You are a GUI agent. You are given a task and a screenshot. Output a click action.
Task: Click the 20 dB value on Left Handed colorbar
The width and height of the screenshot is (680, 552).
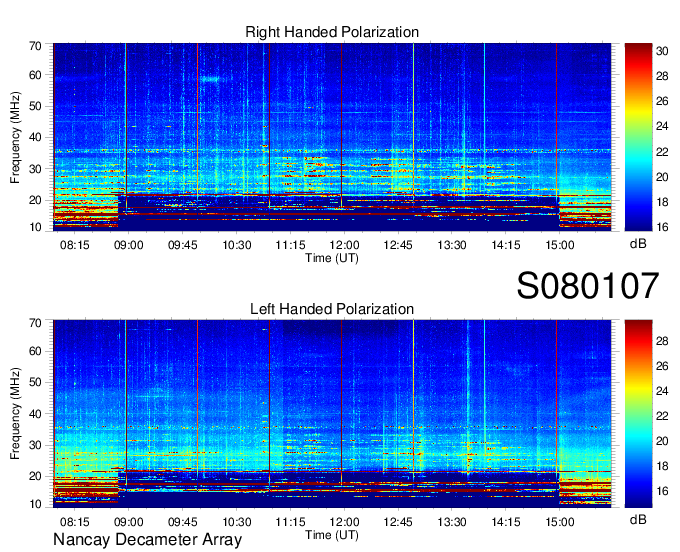coord(662,441)
